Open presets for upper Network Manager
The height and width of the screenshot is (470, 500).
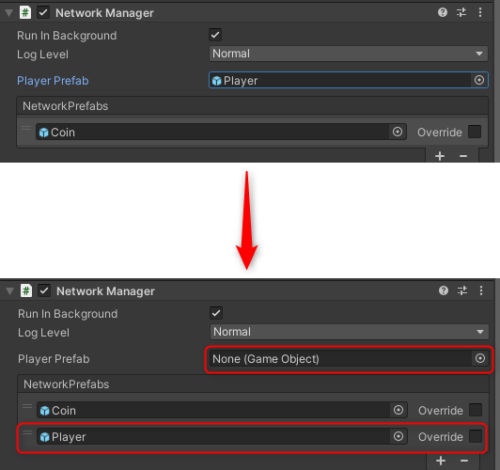[x=461, y=13]
